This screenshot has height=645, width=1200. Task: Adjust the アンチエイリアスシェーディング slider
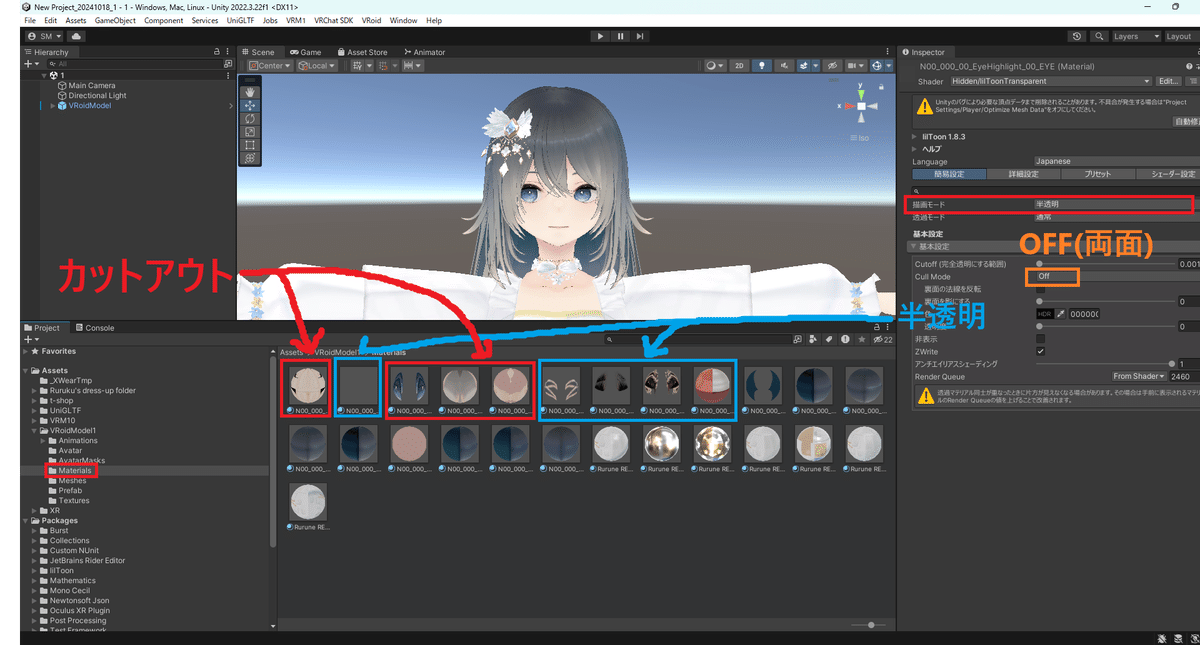click(1104, 364)
